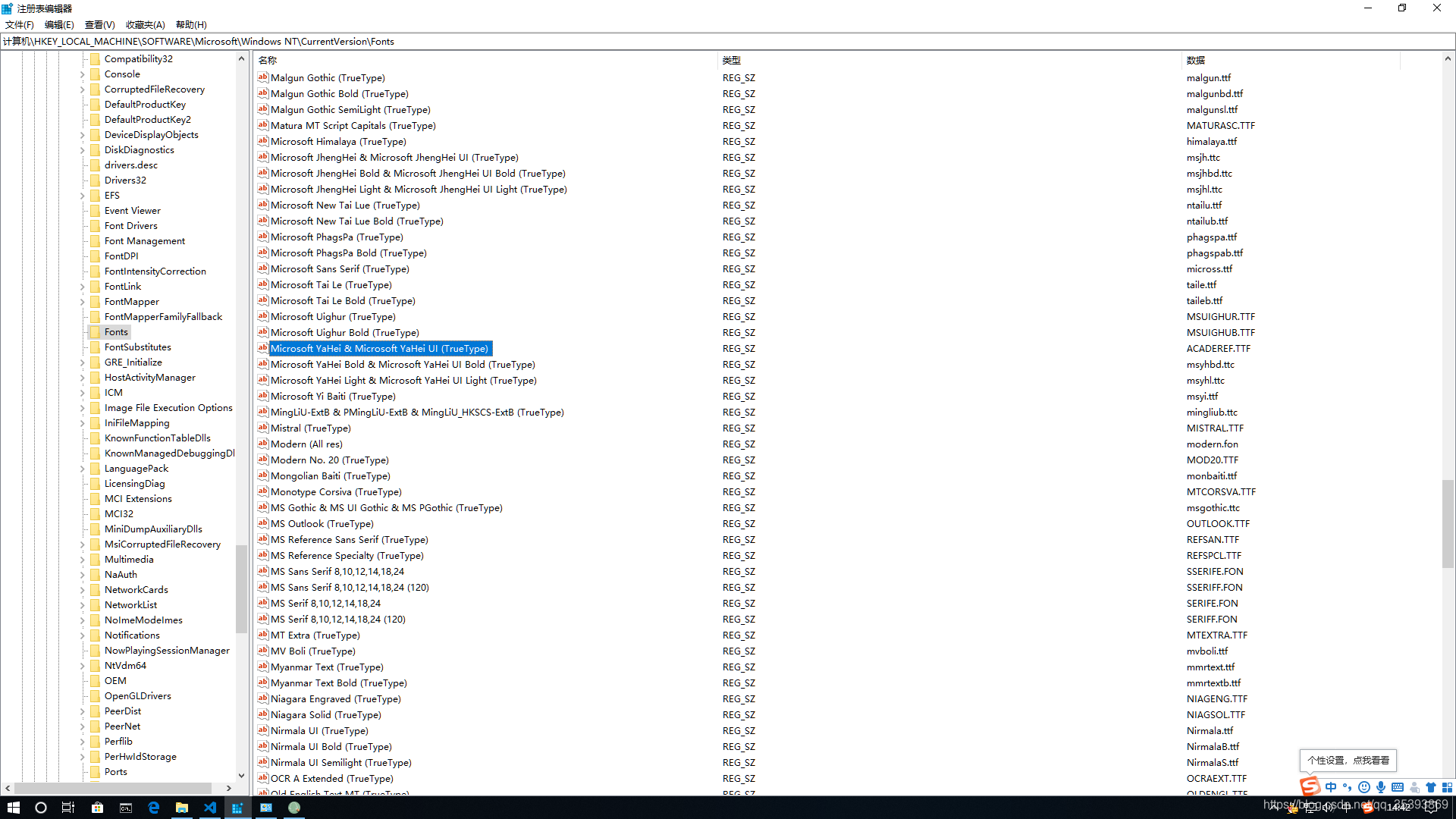Select the NowPlayingSessionManager tree key
The height and width of the screenshot is (819, 1456).
click(167, 651)
